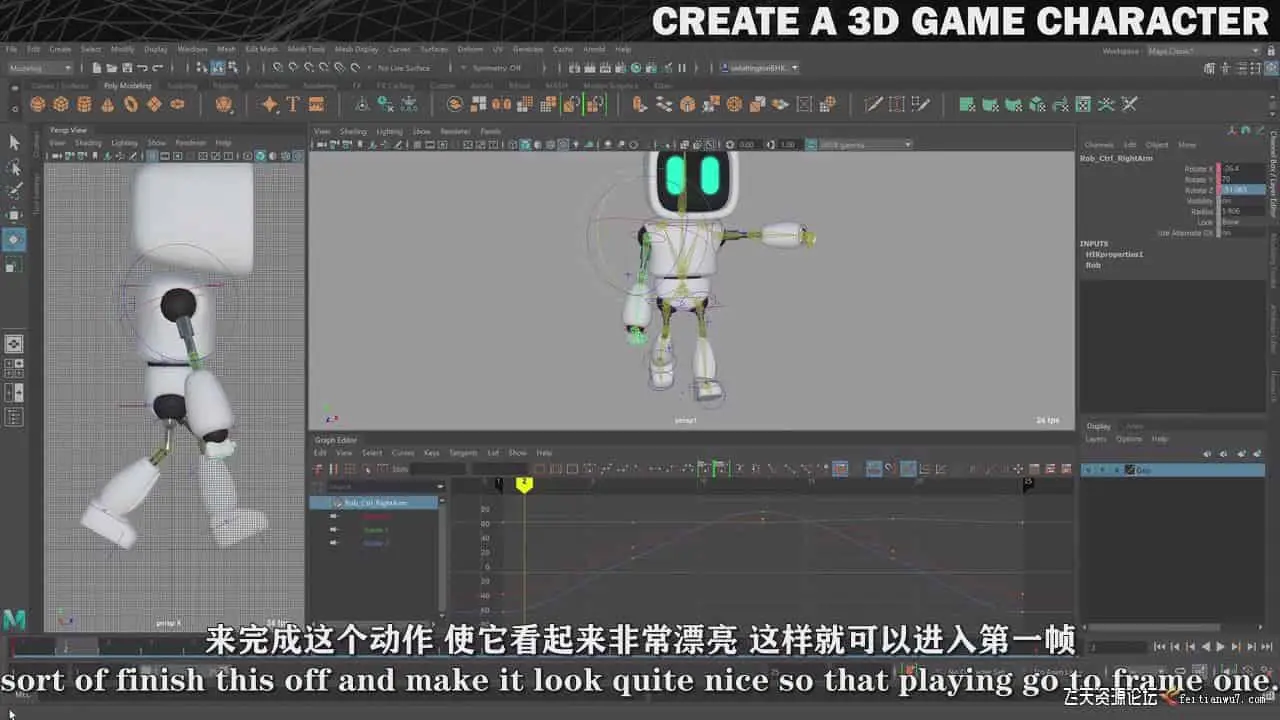Click the Pause viewport icon in status line

pos(682,68)
